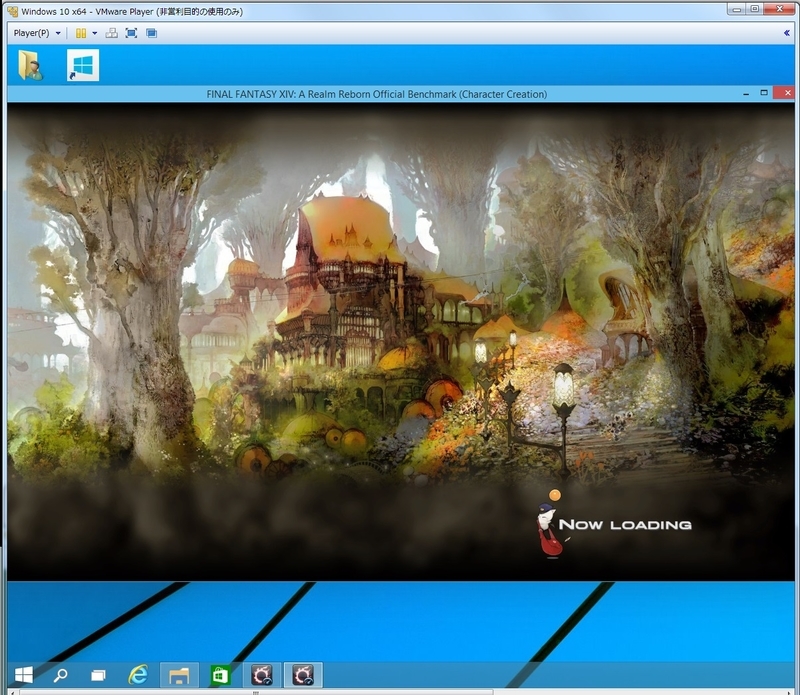The image size is (800, 695).
Task: Expand the dropdown arrow beside pause icon
Action: pyautogui.click(x=94, y=33)
